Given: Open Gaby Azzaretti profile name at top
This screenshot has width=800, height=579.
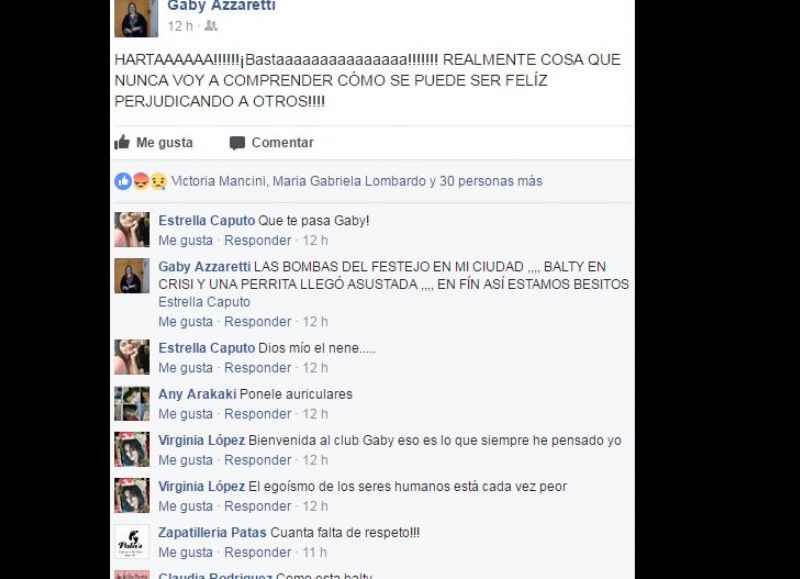Looking at the screenshot, I should click(221, 6).
